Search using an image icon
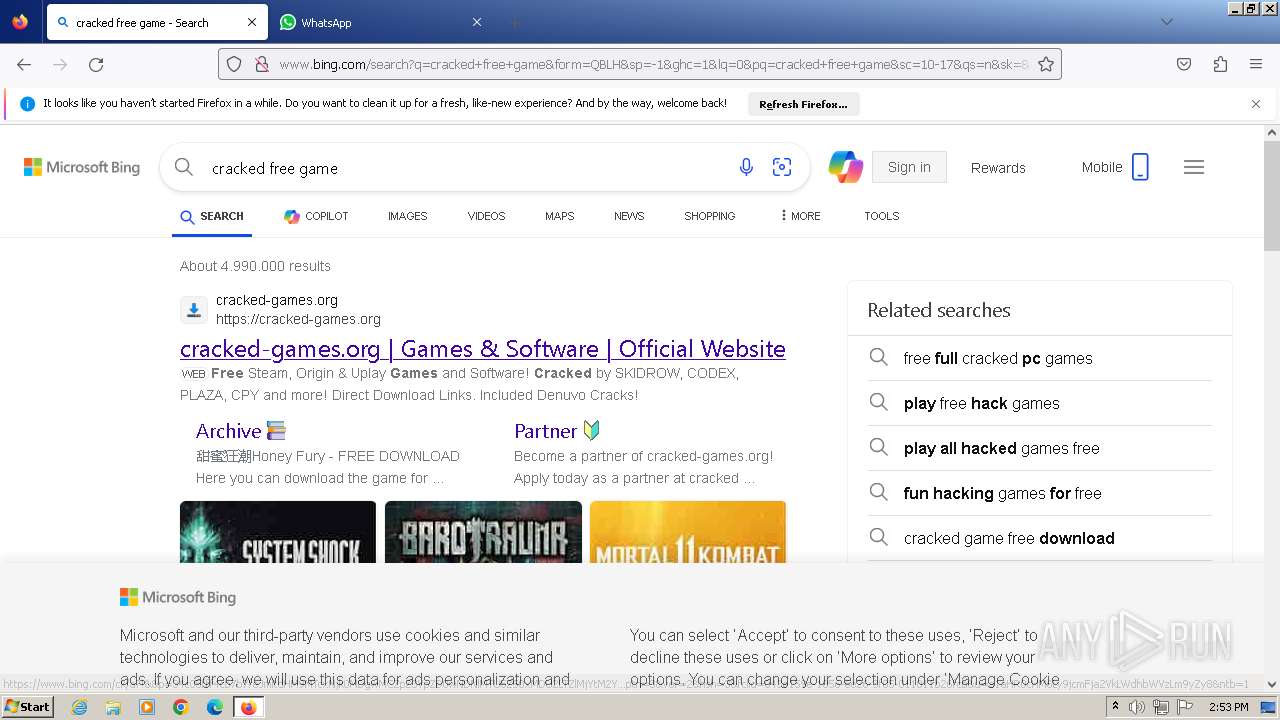Viewport: 1280px width, 720px height. click(782, 167)
